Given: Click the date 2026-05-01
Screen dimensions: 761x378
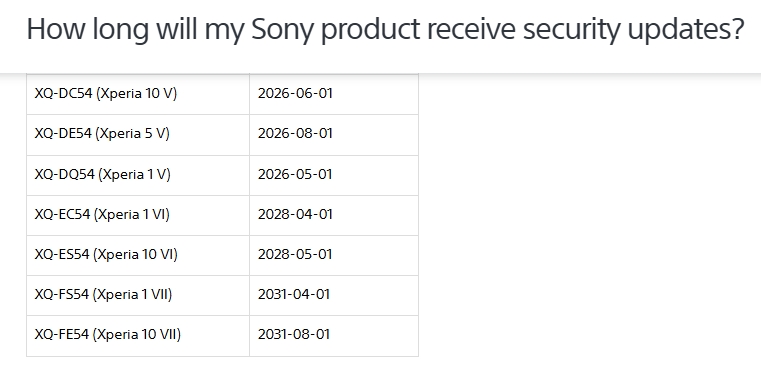Looking at the screenshot, I should coord(295,174).
